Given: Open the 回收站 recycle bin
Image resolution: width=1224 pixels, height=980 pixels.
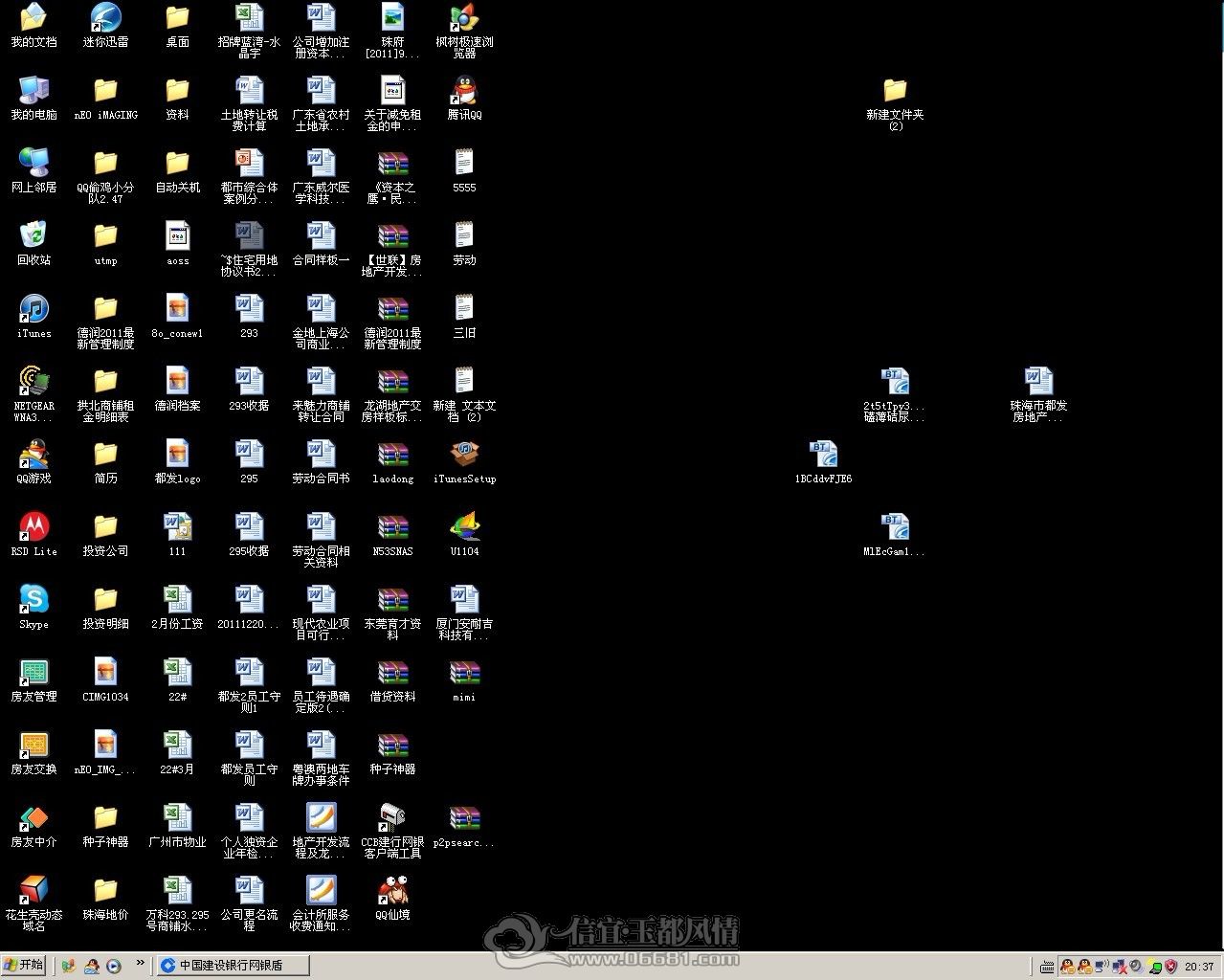Looking at the screenshot, I should (33, 243).
